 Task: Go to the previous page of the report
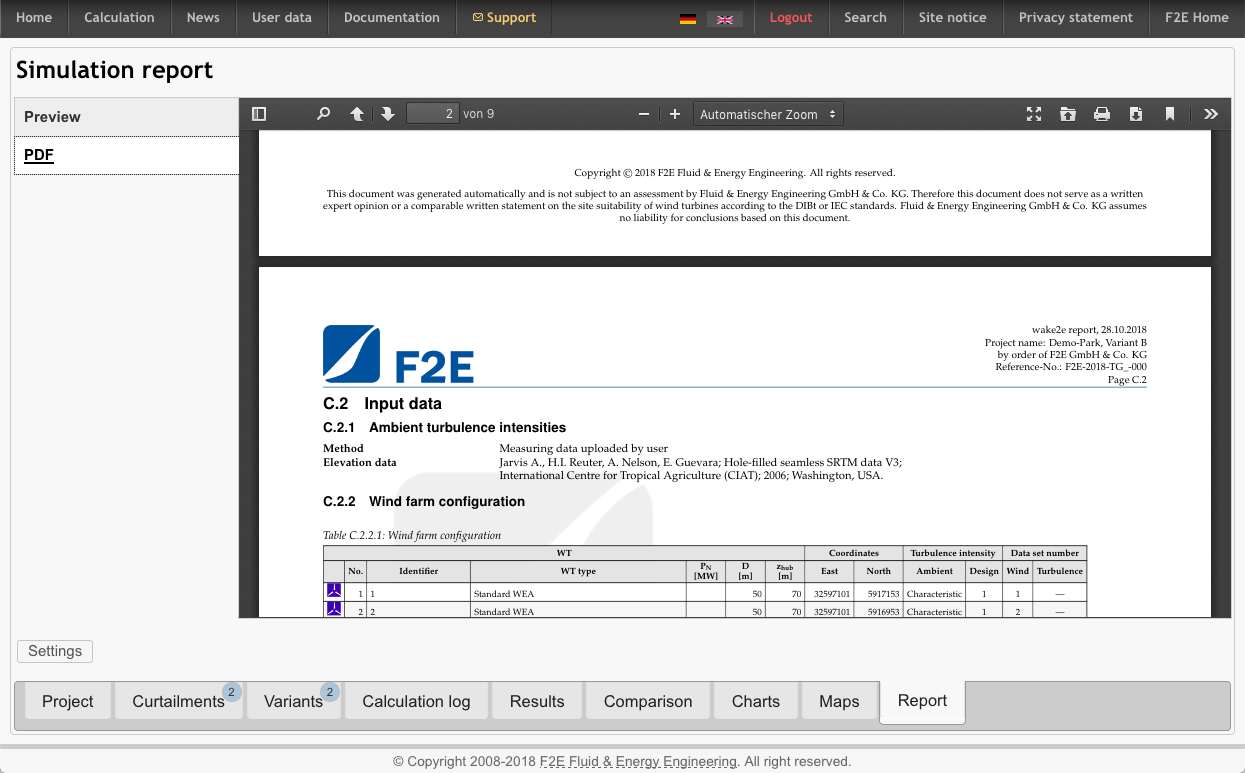point(356,113)
